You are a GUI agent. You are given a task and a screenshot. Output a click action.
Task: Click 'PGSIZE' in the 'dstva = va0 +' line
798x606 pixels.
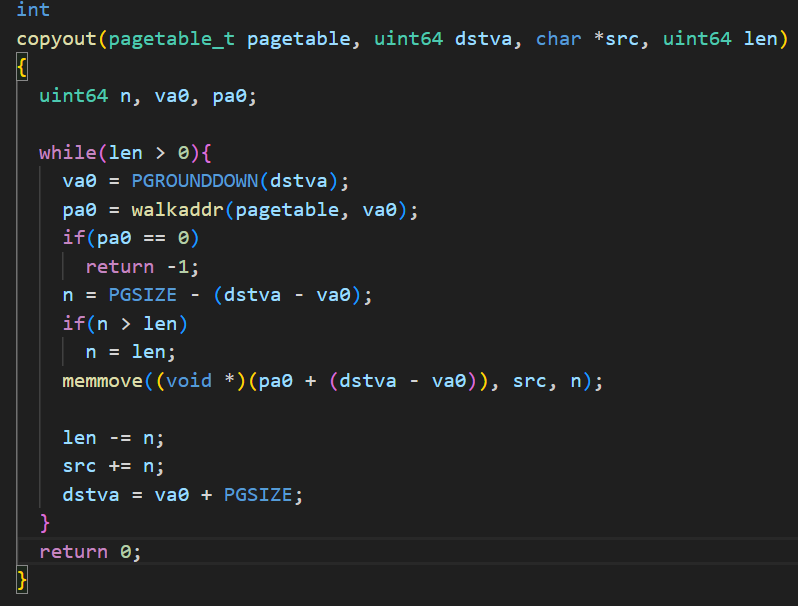pyautogui.click(x=258, y=495)
